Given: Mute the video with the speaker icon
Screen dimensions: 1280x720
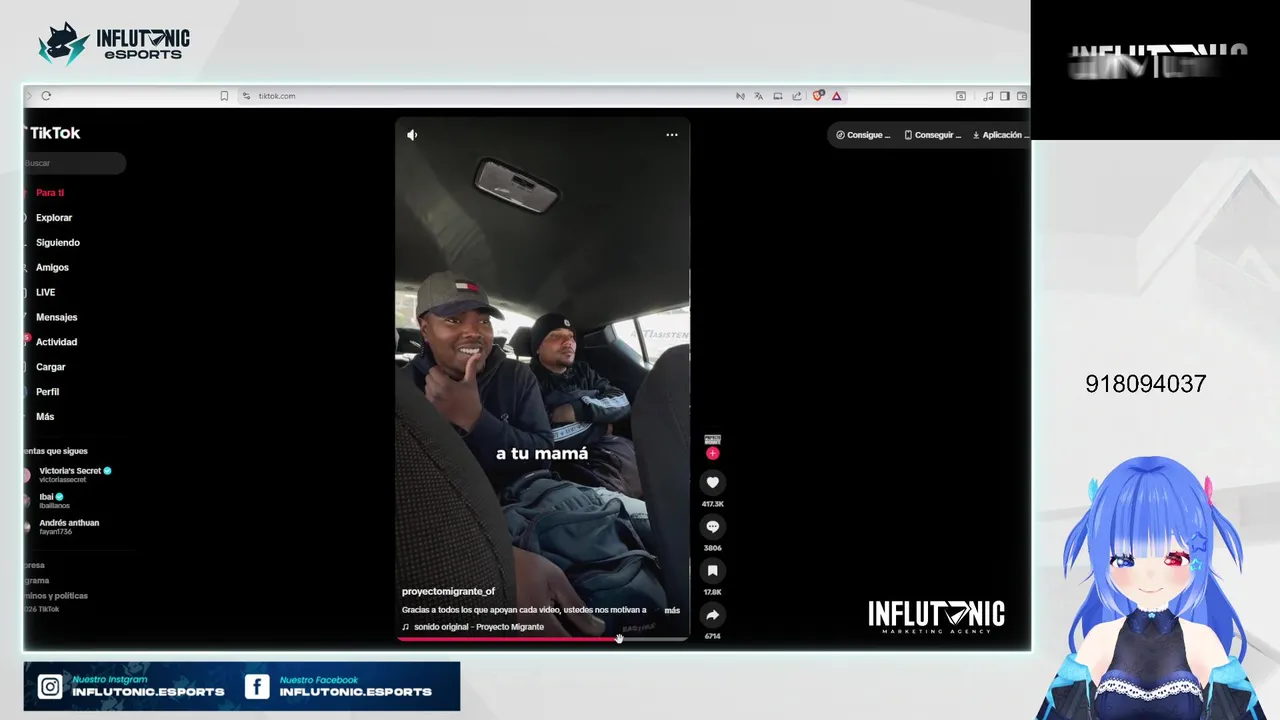Looking at the screenshot, I should (x=412, y=135).
